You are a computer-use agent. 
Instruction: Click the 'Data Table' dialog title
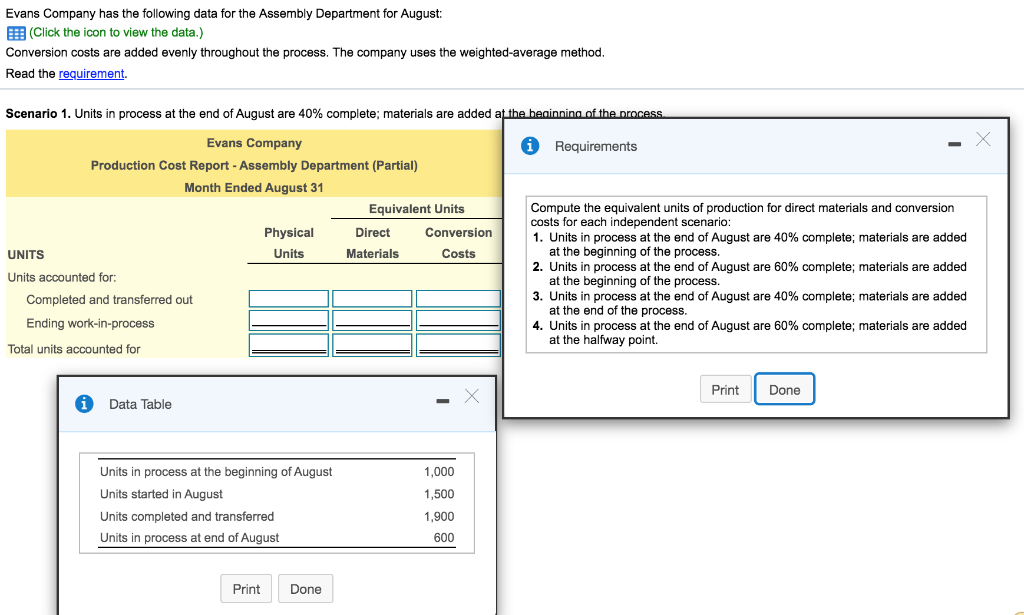click(140, 404)
